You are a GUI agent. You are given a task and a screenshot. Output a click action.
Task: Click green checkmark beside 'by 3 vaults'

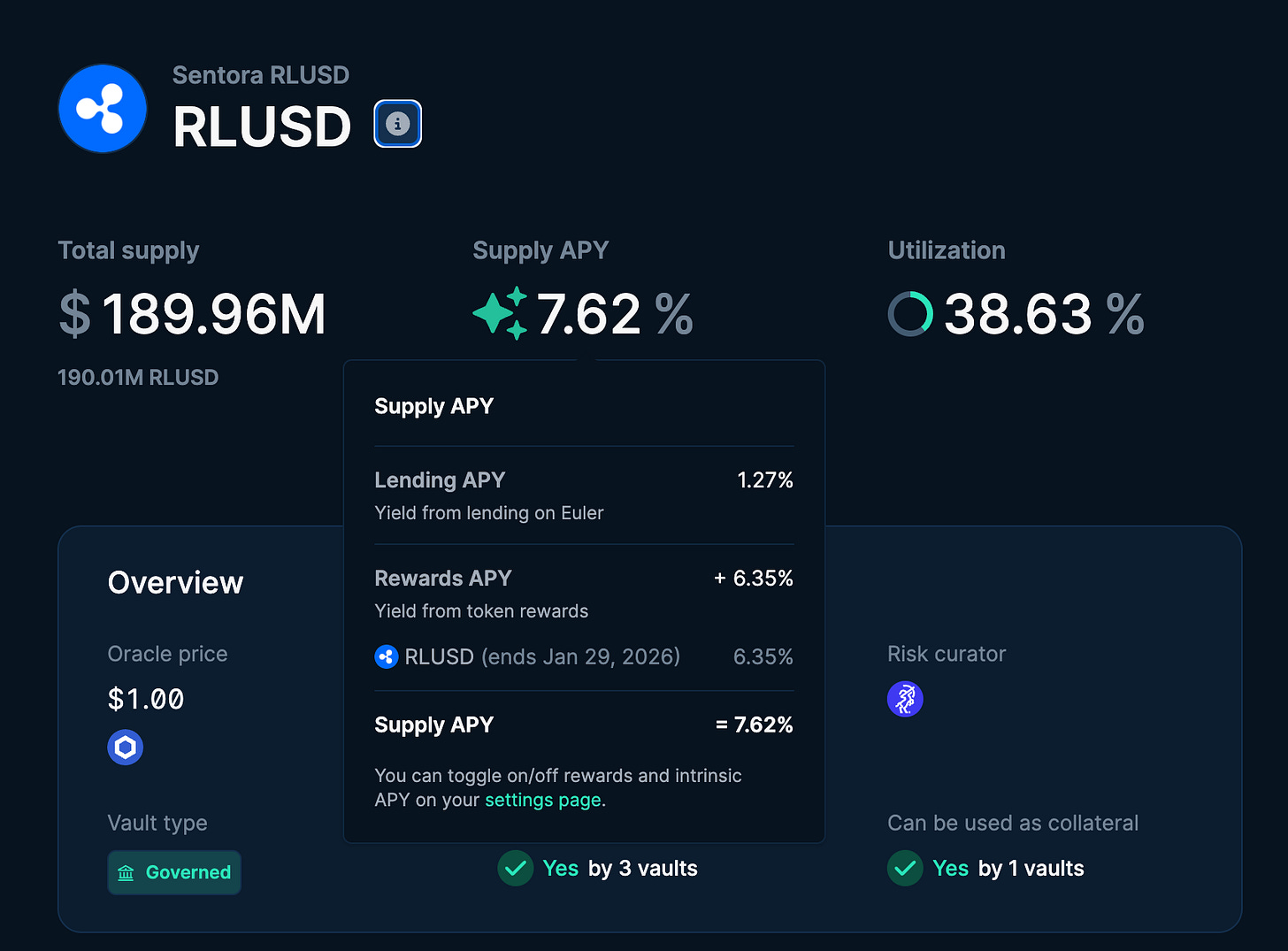click(516, 868)
